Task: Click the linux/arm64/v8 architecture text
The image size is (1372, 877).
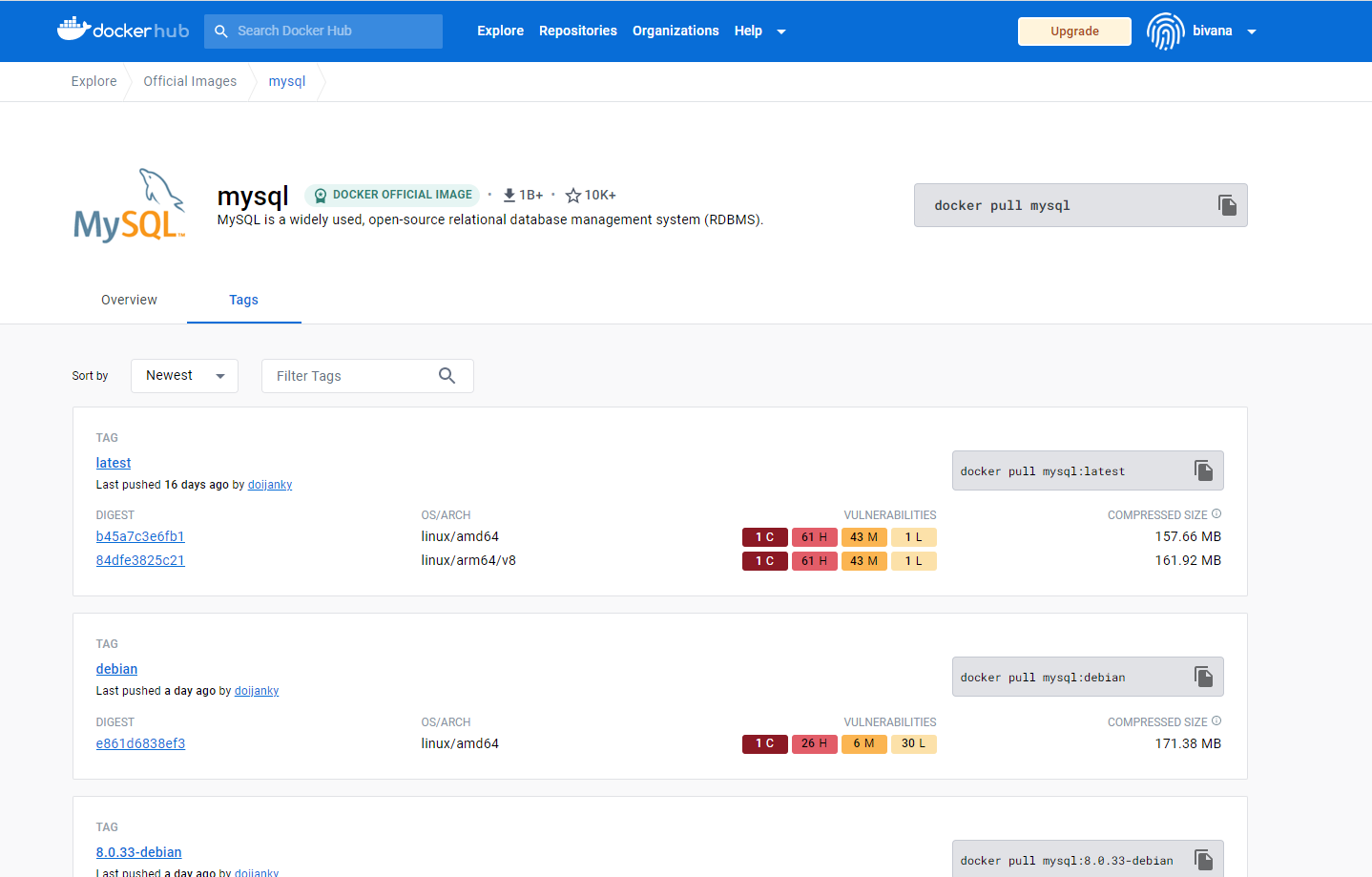Action: pos(468,560)
